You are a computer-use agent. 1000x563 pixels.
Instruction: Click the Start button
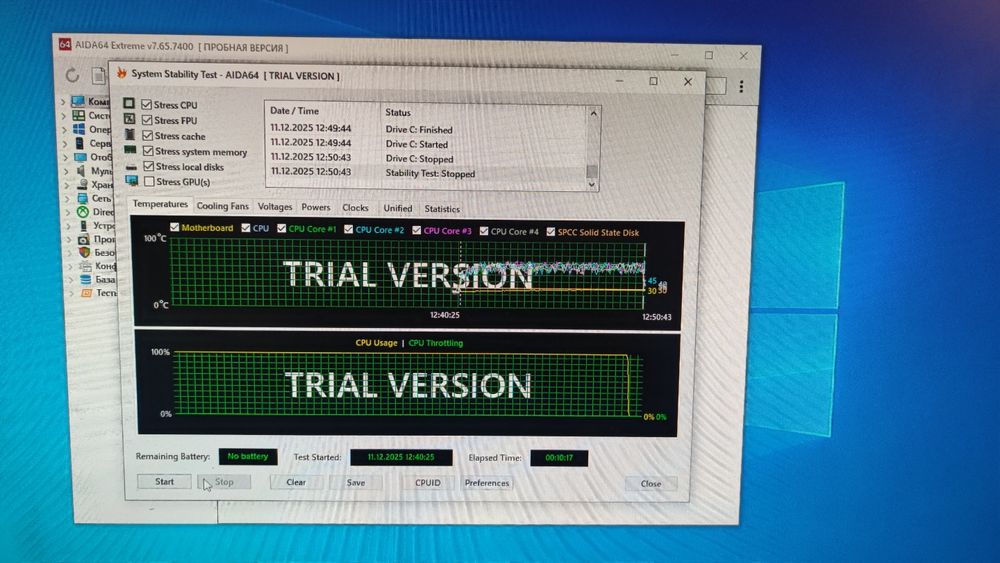(x=164, y=481)
